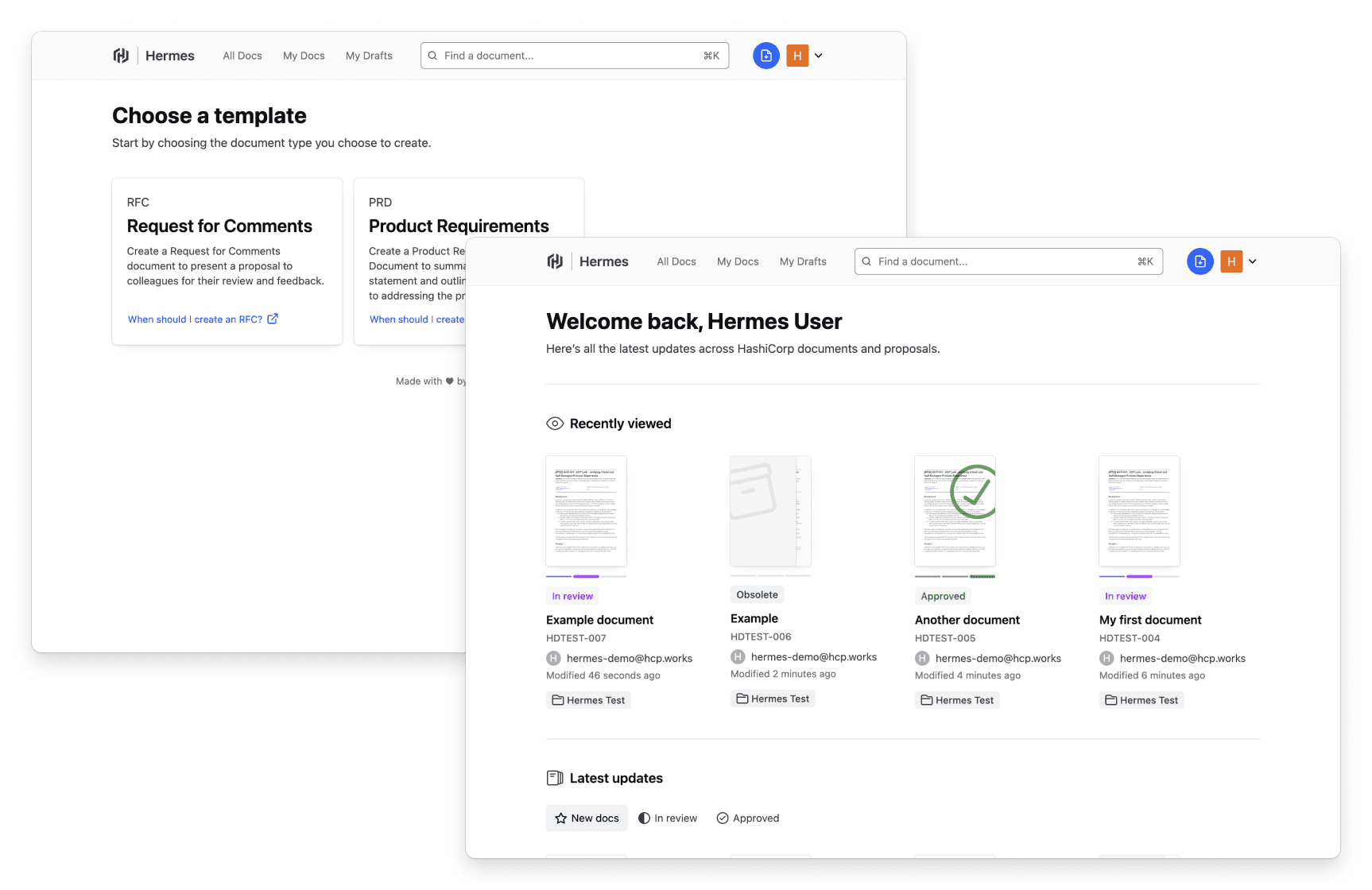This screenshot has width=1372, height=890.
Task: Click the blue new document icon in back window
Action: (x=765, y=56)
